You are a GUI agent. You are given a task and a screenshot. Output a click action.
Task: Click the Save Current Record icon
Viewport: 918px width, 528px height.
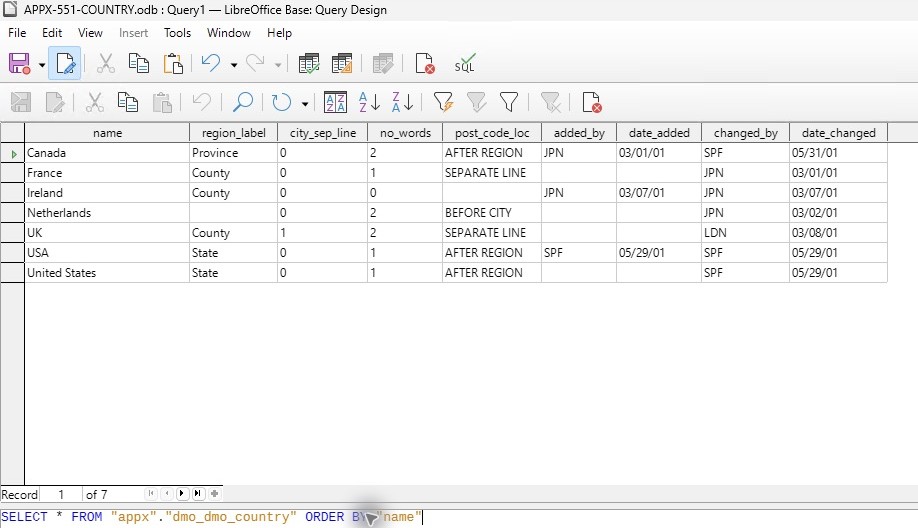click(20, 102)
